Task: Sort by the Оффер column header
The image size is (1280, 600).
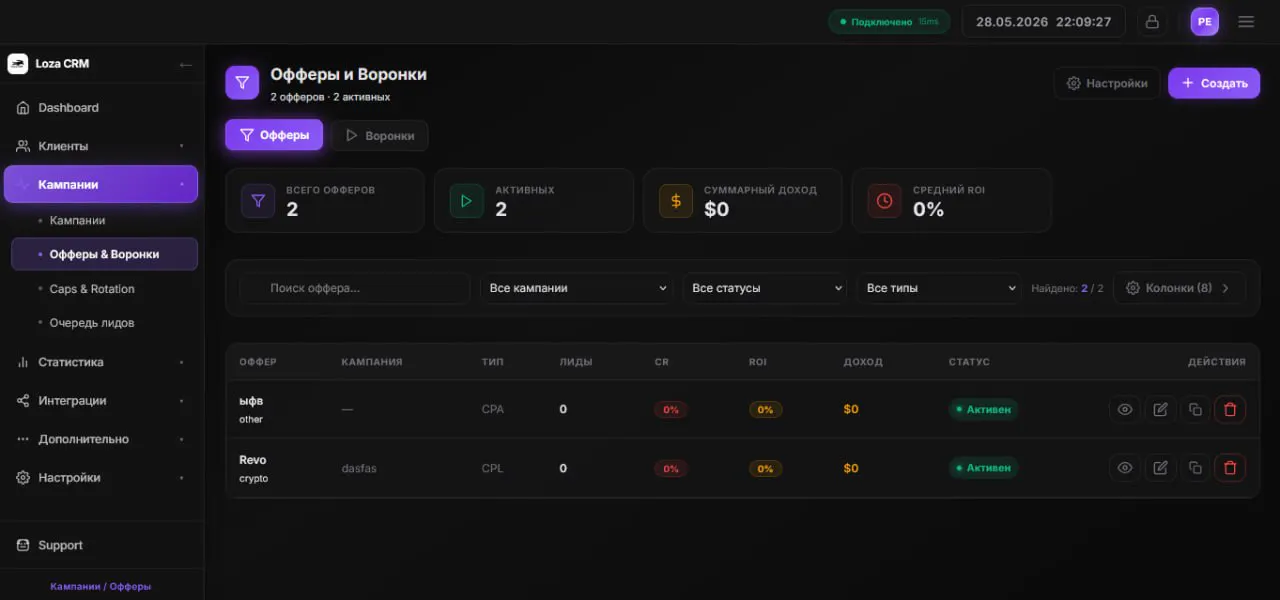Action: (x=258, y=362)
